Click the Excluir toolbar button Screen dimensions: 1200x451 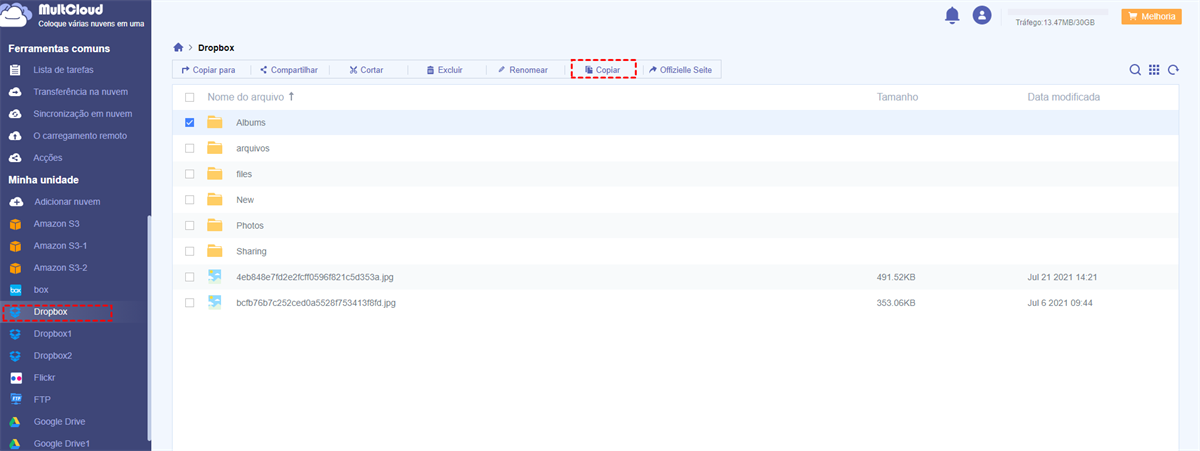pos(444,70)
